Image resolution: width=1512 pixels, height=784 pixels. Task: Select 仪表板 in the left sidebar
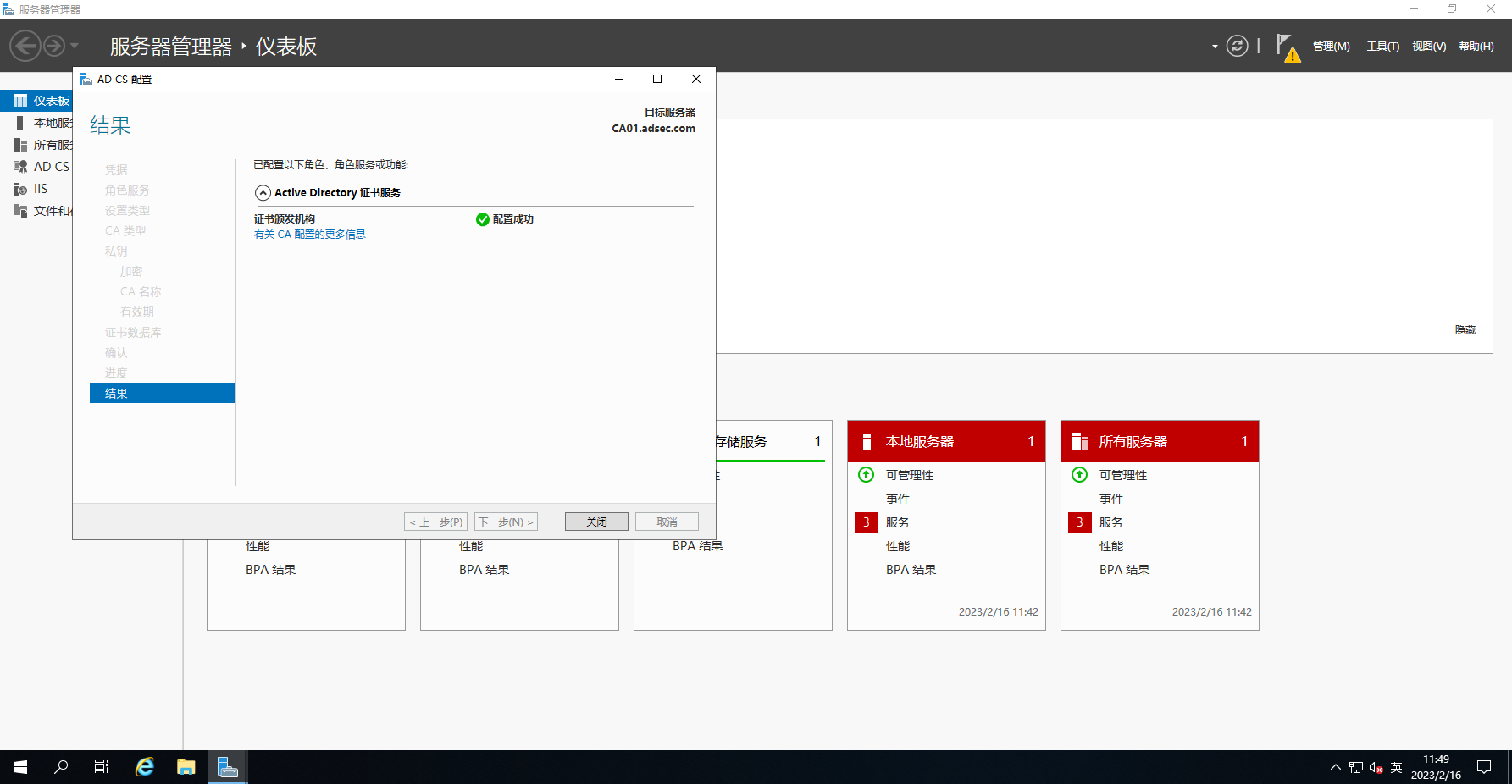tap(51, 101)
